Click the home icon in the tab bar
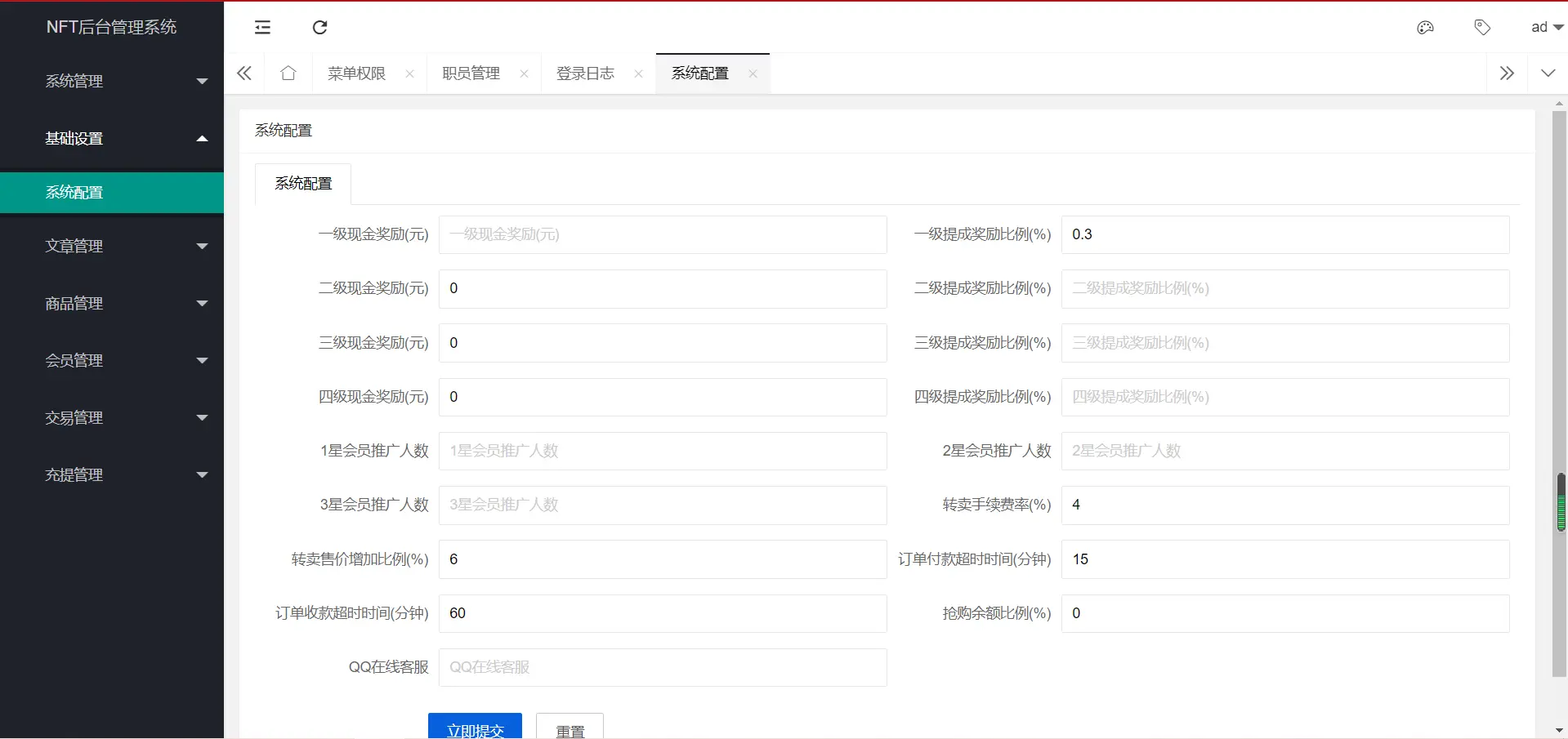 [288, 73]
